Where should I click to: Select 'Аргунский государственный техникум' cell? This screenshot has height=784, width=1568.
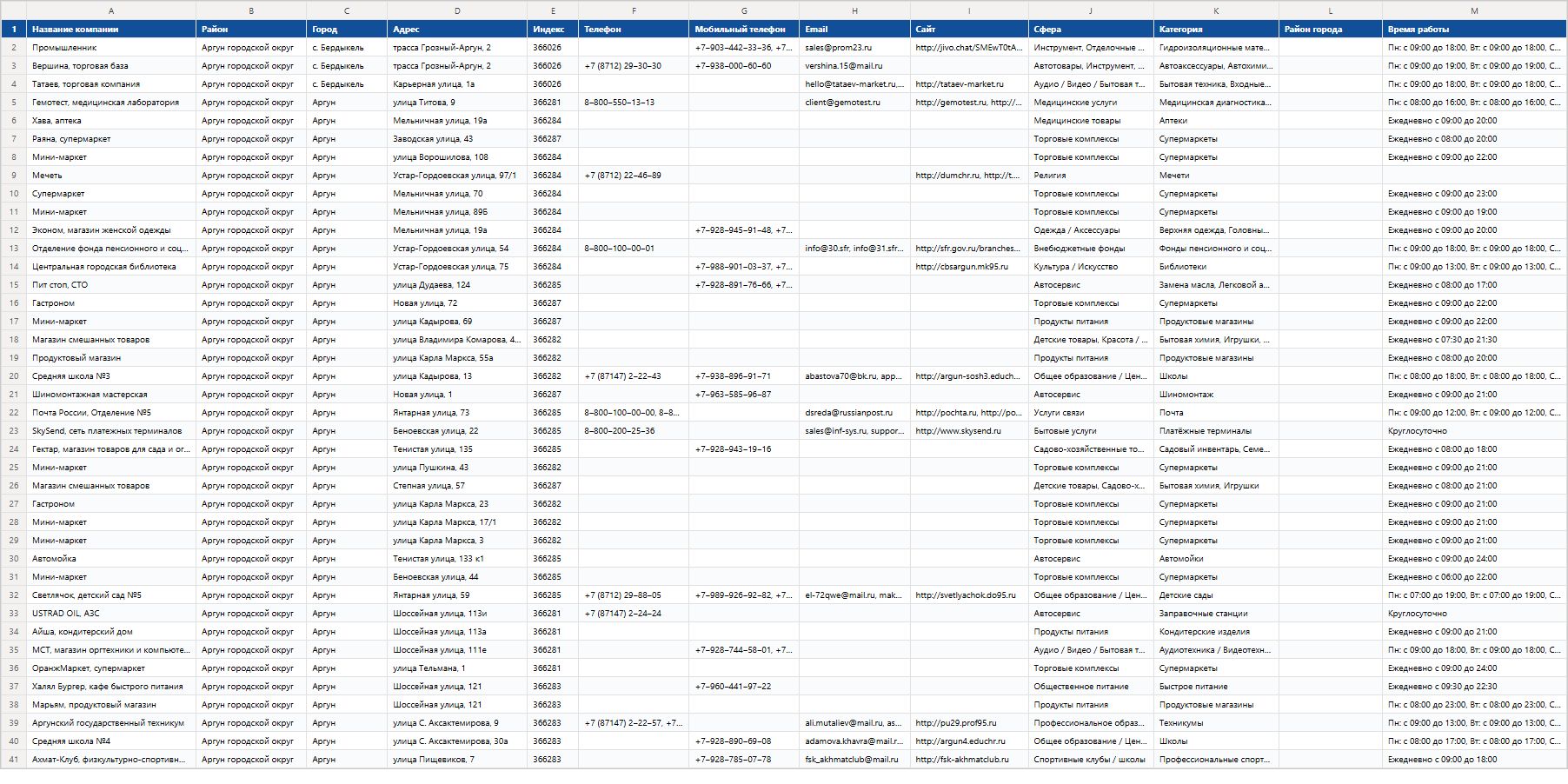[111, 722]
